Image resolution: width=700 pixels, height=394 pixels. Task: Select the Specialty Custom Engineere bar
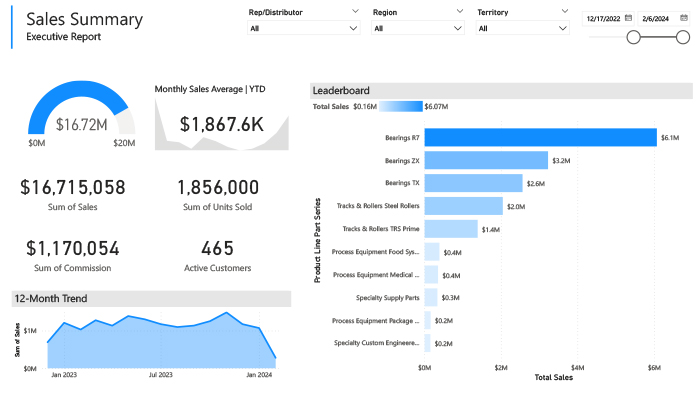coord(428,343)
